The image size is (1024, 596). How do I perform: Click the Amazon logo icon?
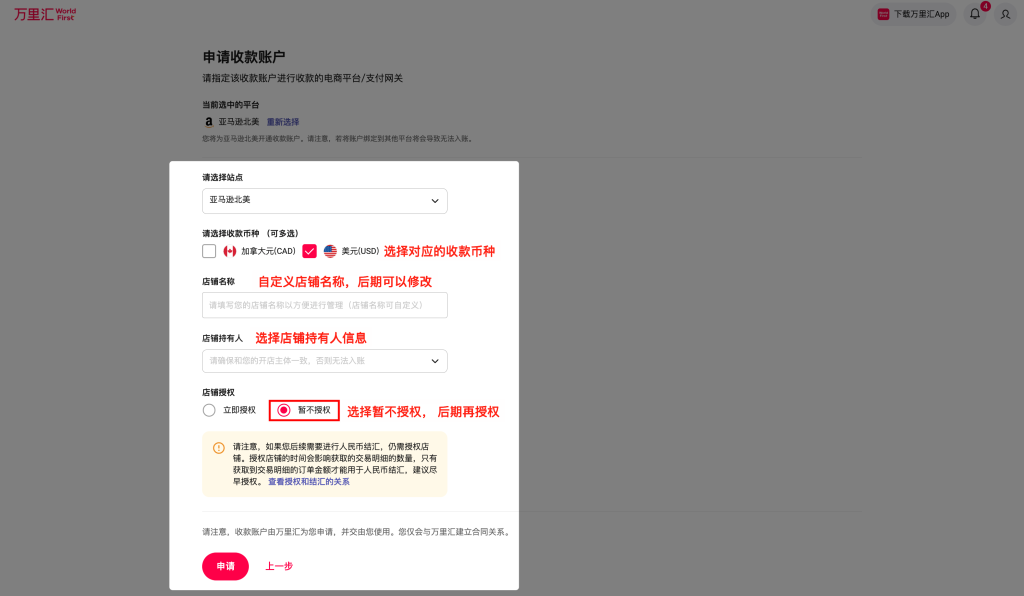(209, 122)
